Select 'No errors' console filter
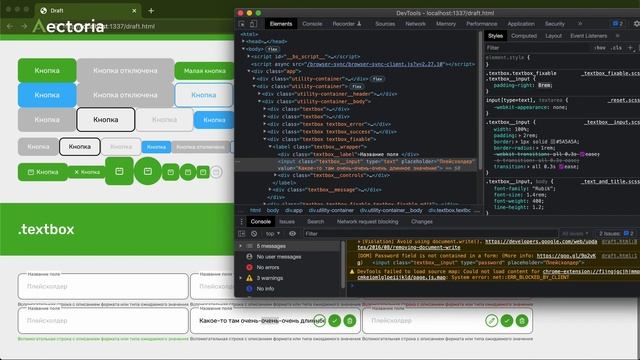The image size is (640, 360). coord(268,267)
